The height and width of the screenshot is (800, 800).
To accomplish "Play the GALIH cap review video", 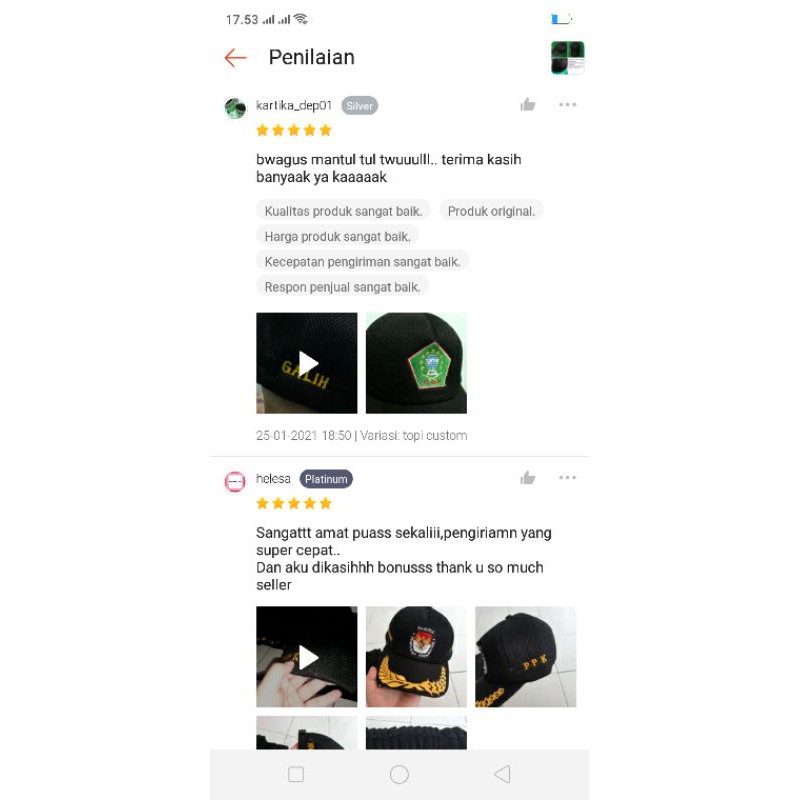I will [x=307, y=363].
